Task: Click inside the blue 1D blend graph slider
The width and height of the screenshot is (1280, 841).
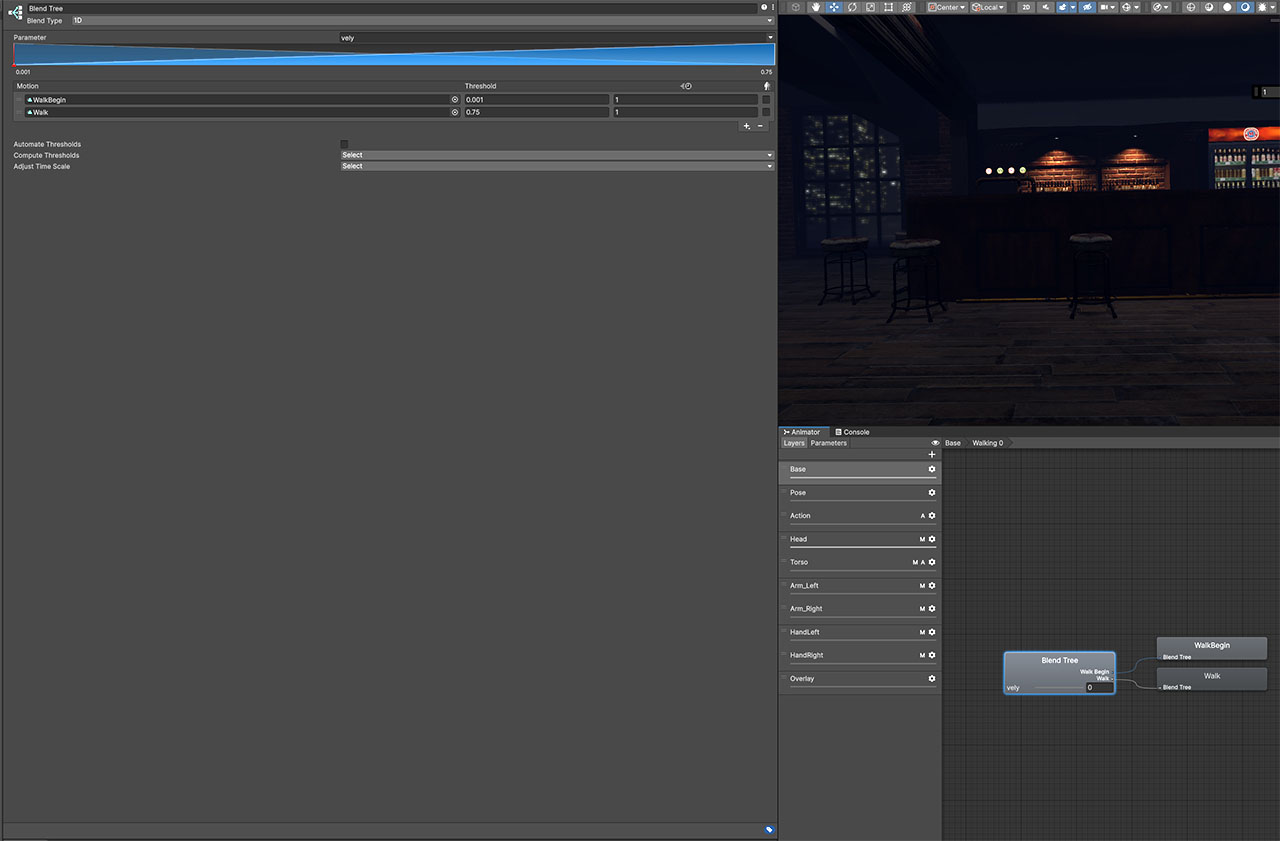Action: coord(390,55)
